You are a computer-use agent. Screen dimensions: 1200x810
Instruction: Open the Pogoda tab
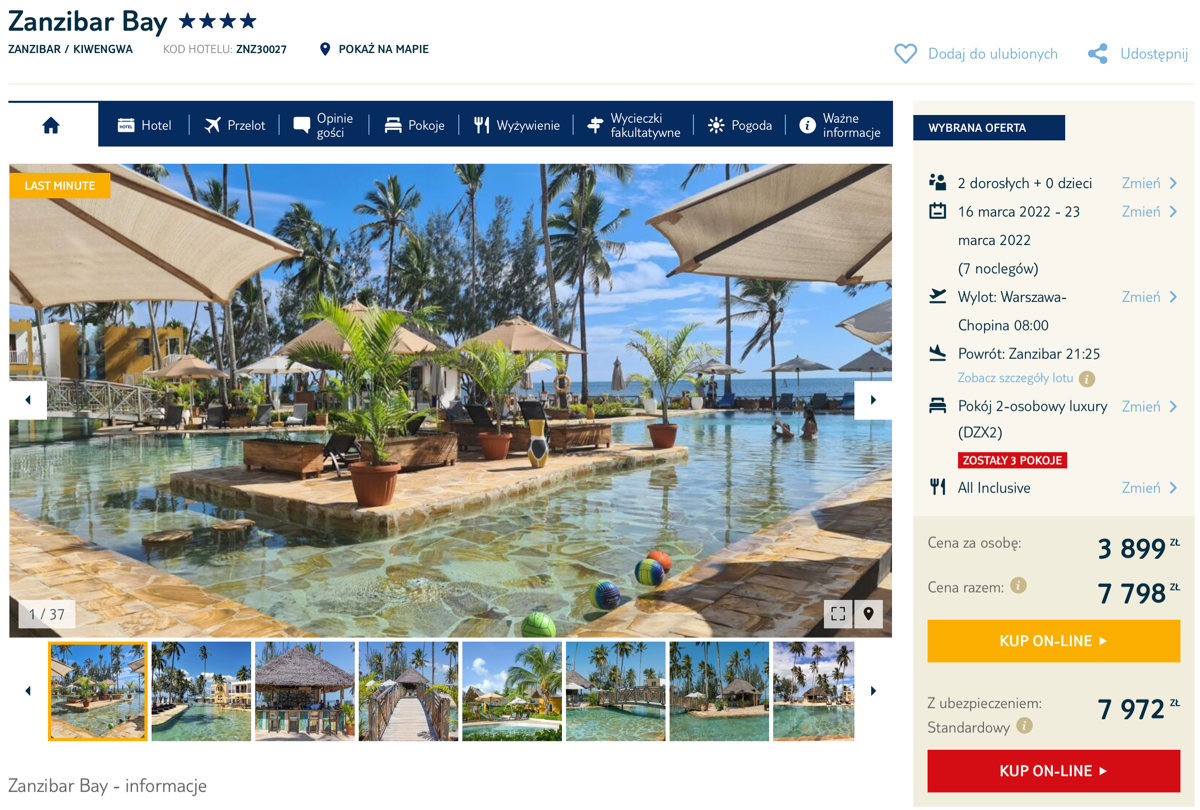[x=740, y=125]
